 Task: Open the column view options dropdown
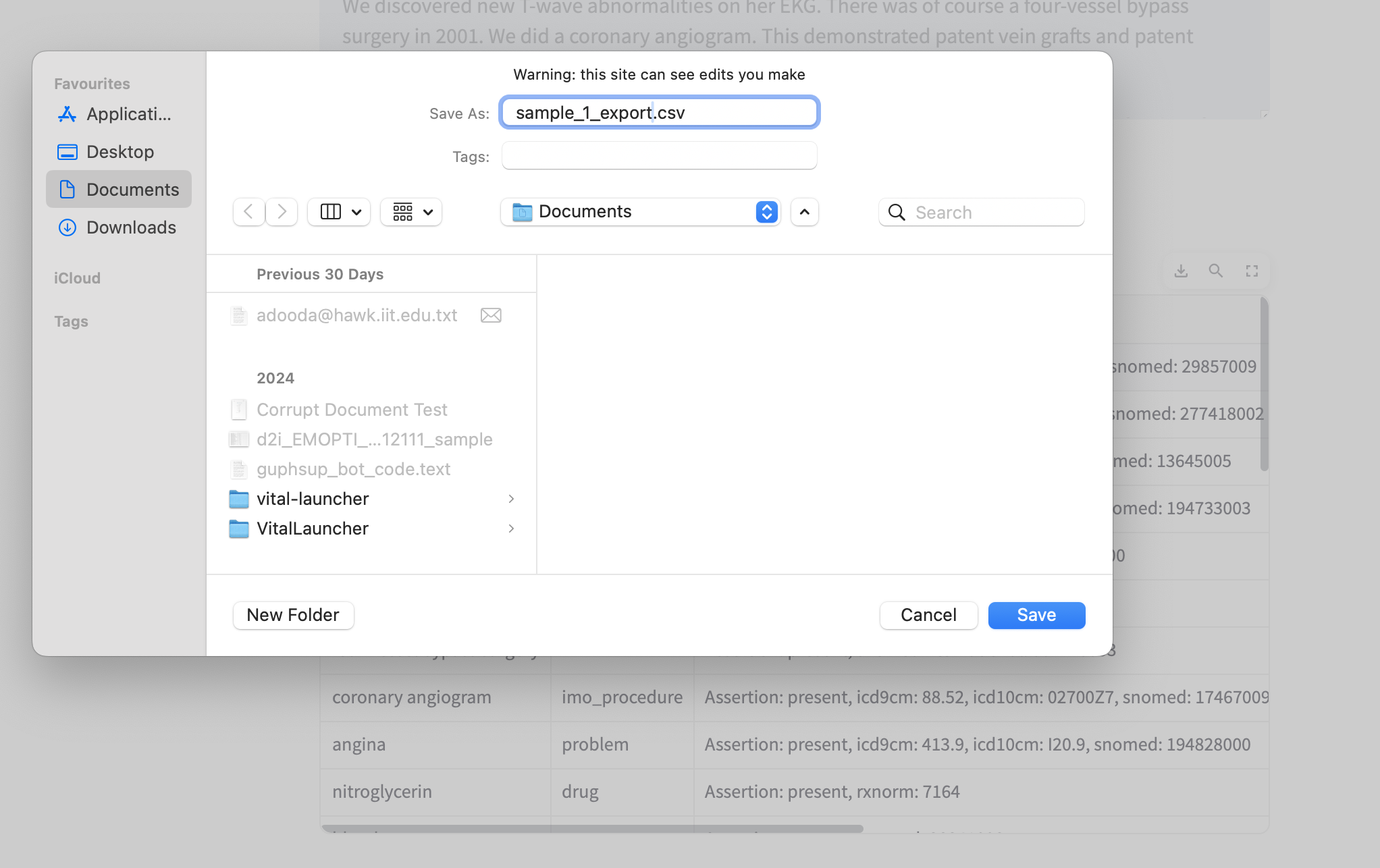point(339,212)
